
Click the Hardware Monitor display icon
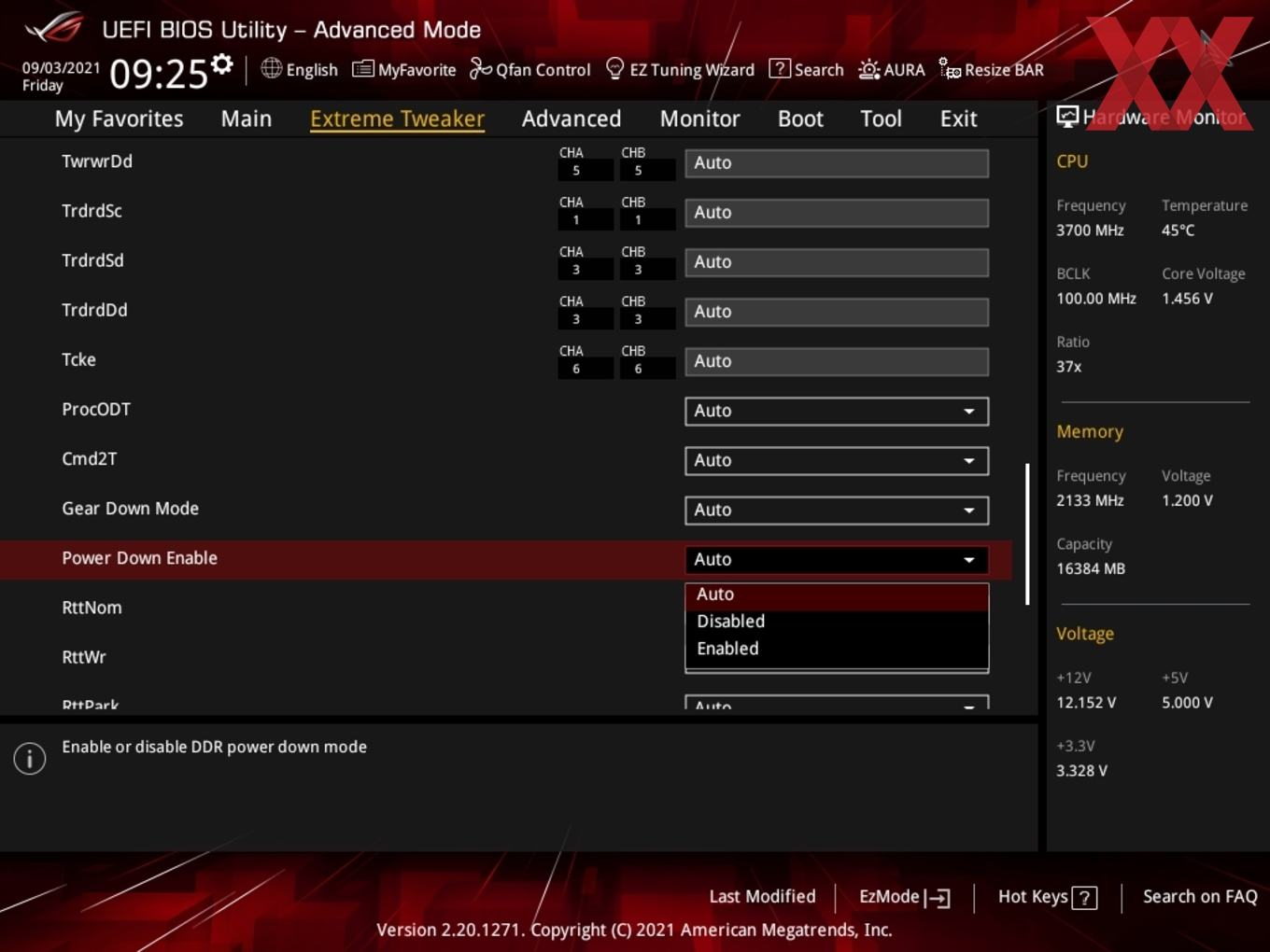[1066, 117]
